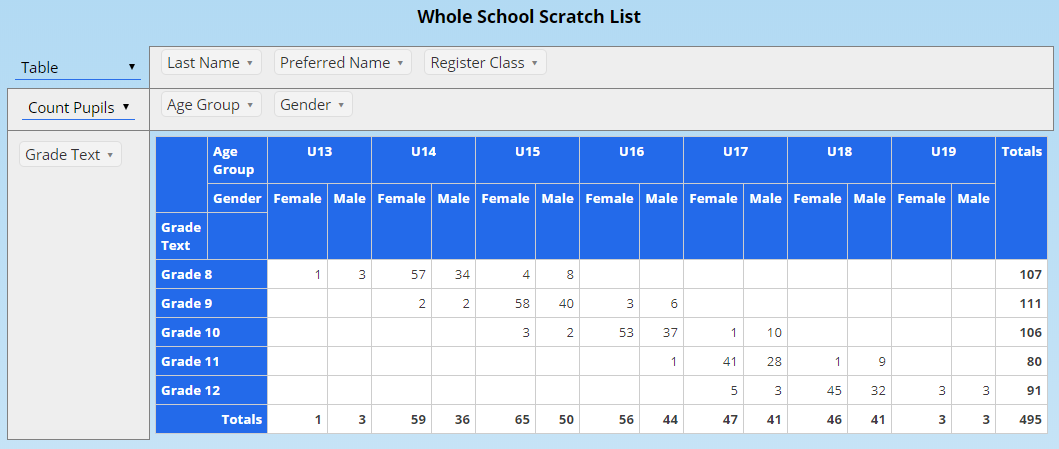This screenshot has height=449, width=1059.
Task: Click Grade 9 row total 111
Action: (x=1029, y=303)
